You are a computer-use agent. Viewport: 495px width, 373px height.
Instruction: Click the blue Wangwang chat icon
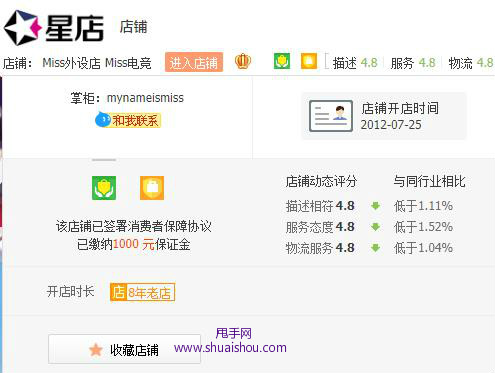(x=103, y=120)
